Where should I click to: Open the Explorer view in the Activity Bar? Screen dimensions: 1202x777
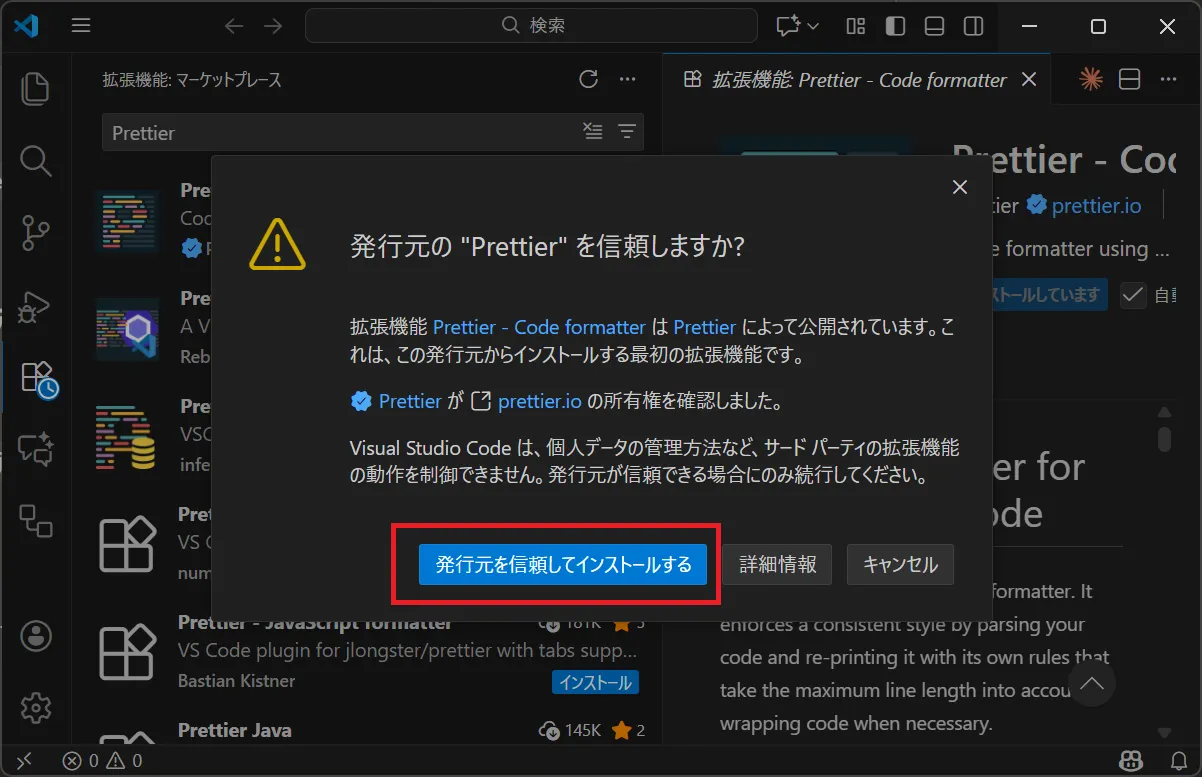[36, 89]
